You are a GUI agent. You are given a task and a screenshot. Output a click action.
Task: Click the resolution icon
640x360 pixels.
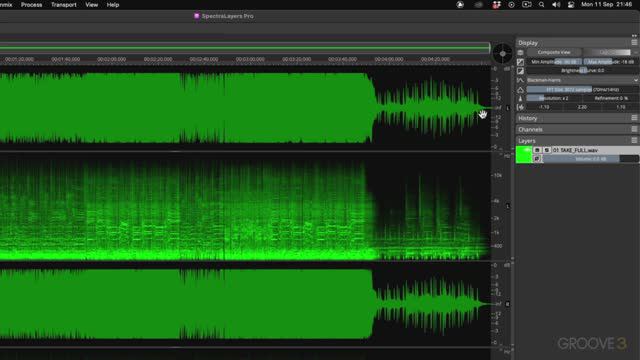coord(520,98)
